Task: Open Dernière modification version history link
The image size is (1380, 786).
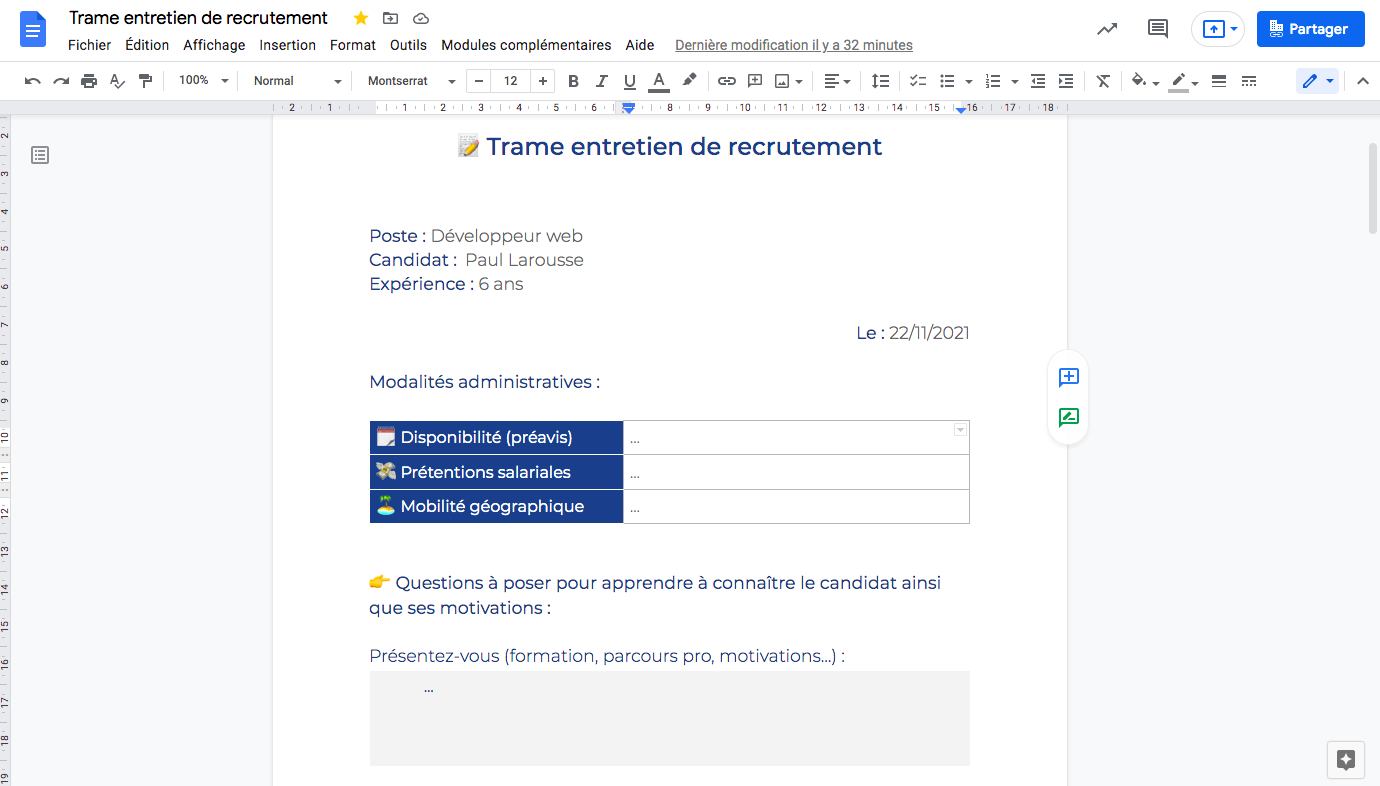Action: pos(794,45)
